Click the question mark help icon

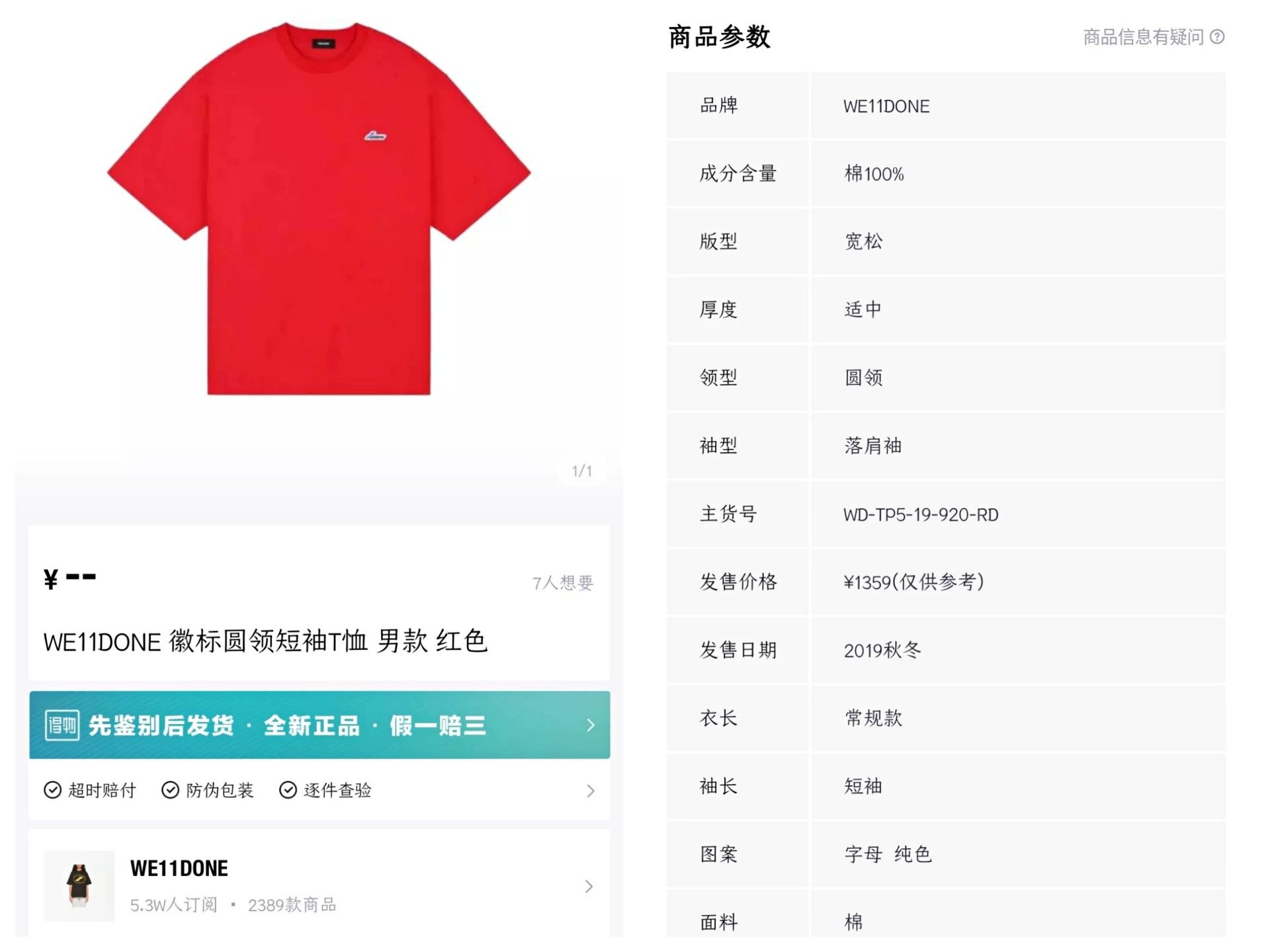tap(1217, 37)
